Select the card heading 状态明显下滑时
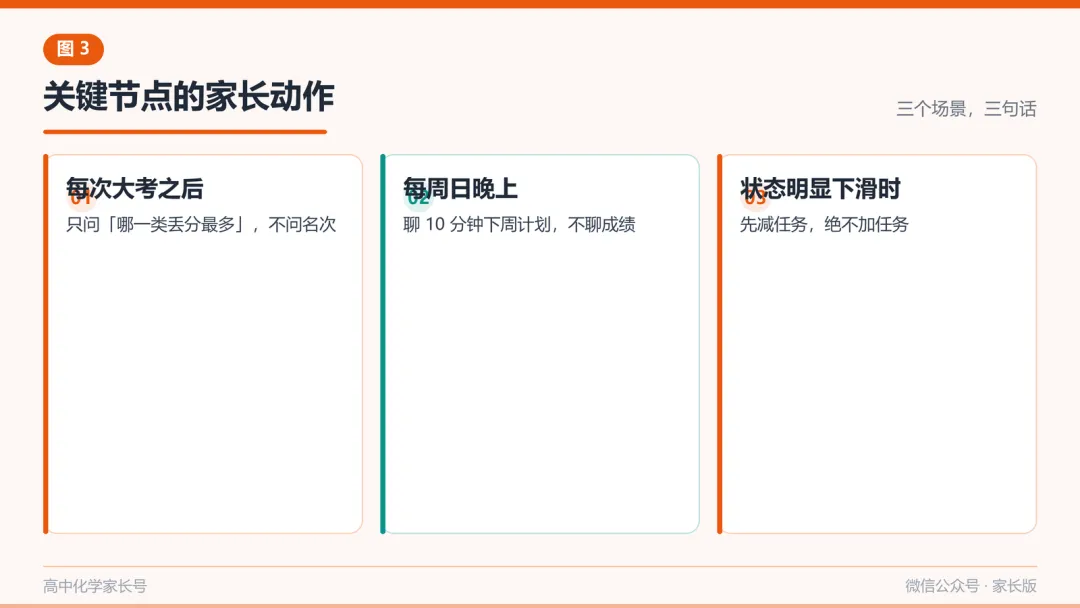1080x608 pixels. pos(820,189)
